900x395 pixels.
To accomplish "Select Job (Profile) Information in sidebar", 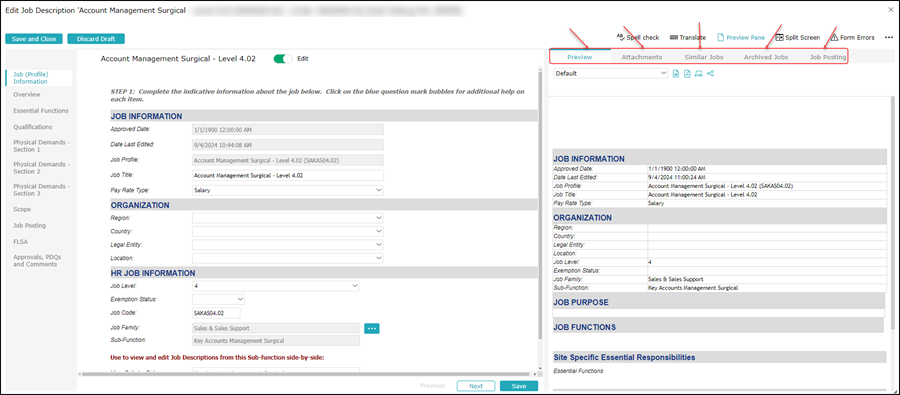I will 39,78.
